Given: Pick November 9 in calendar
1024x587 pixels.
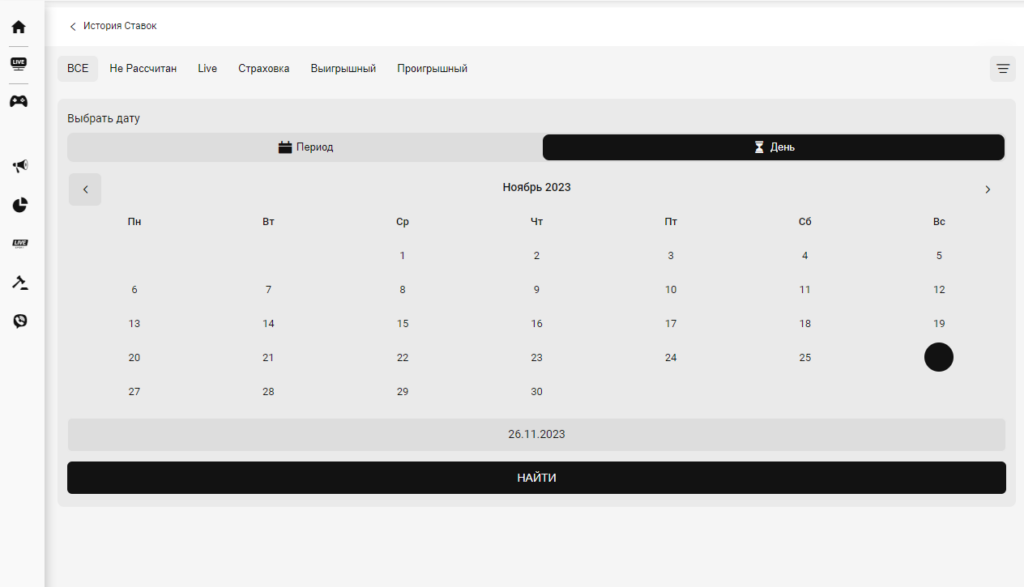Looking at the screenshot, I should (x=536, y=289).
